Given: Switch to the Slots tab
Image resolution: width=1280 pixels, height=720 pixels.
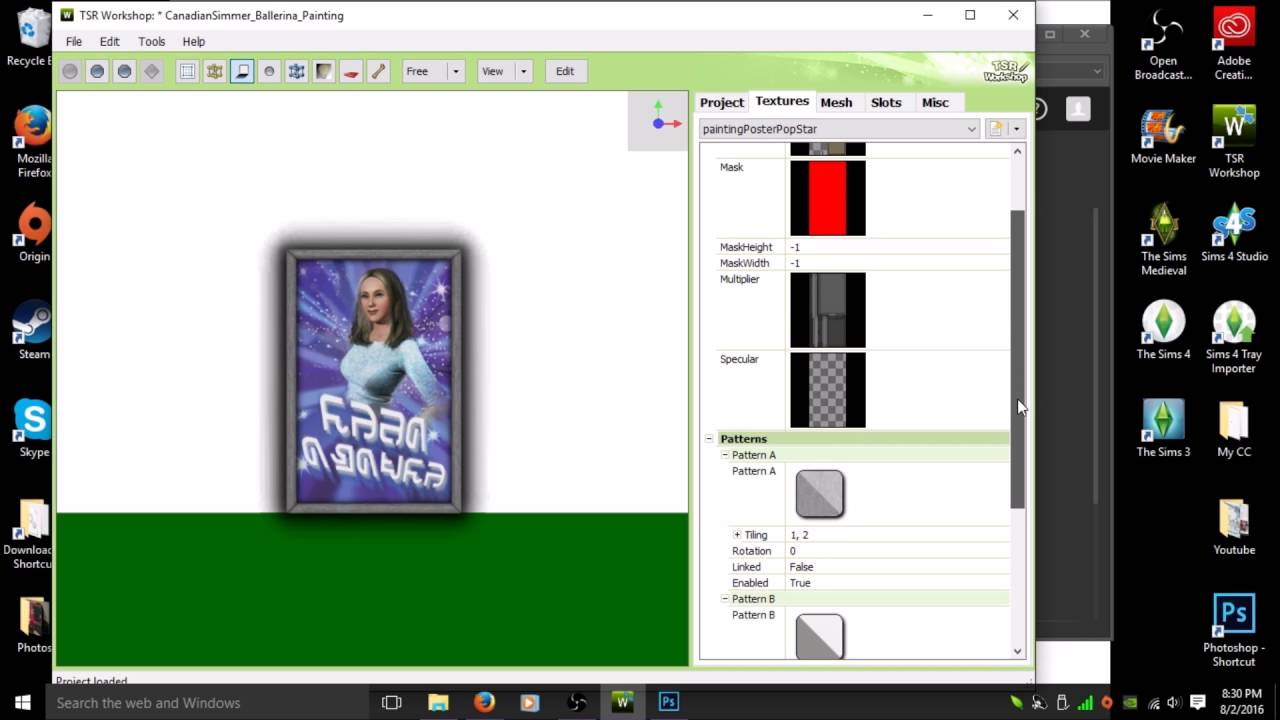Looking at the screenshot, I should (x=886, y=102).
